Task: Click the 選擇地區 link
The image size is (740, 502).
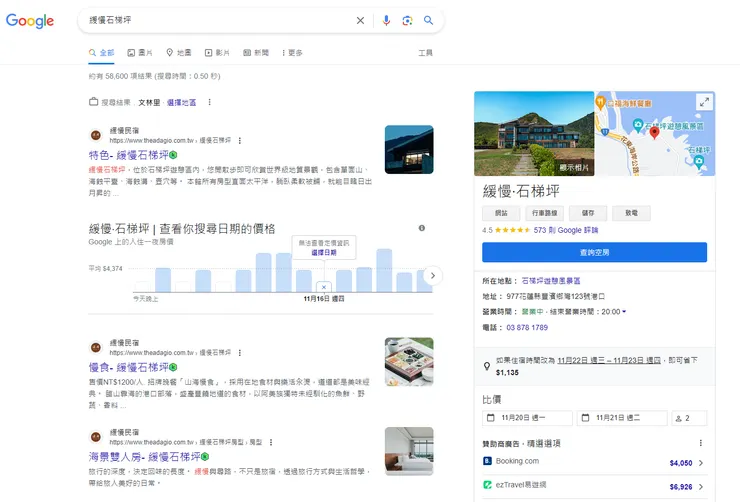Action: pos(181,102)
